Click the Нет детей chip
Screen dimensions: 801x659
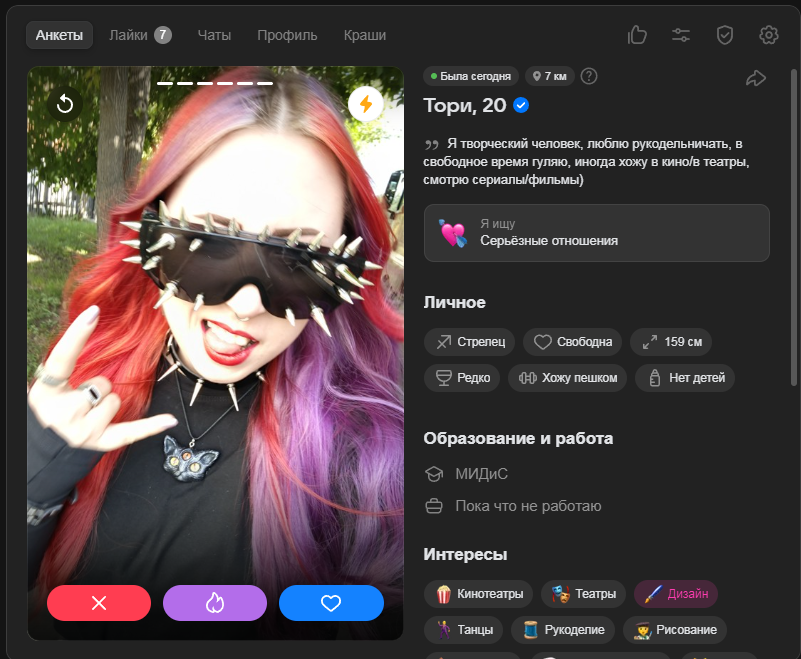pyautogui.click(x=685, y=378)
